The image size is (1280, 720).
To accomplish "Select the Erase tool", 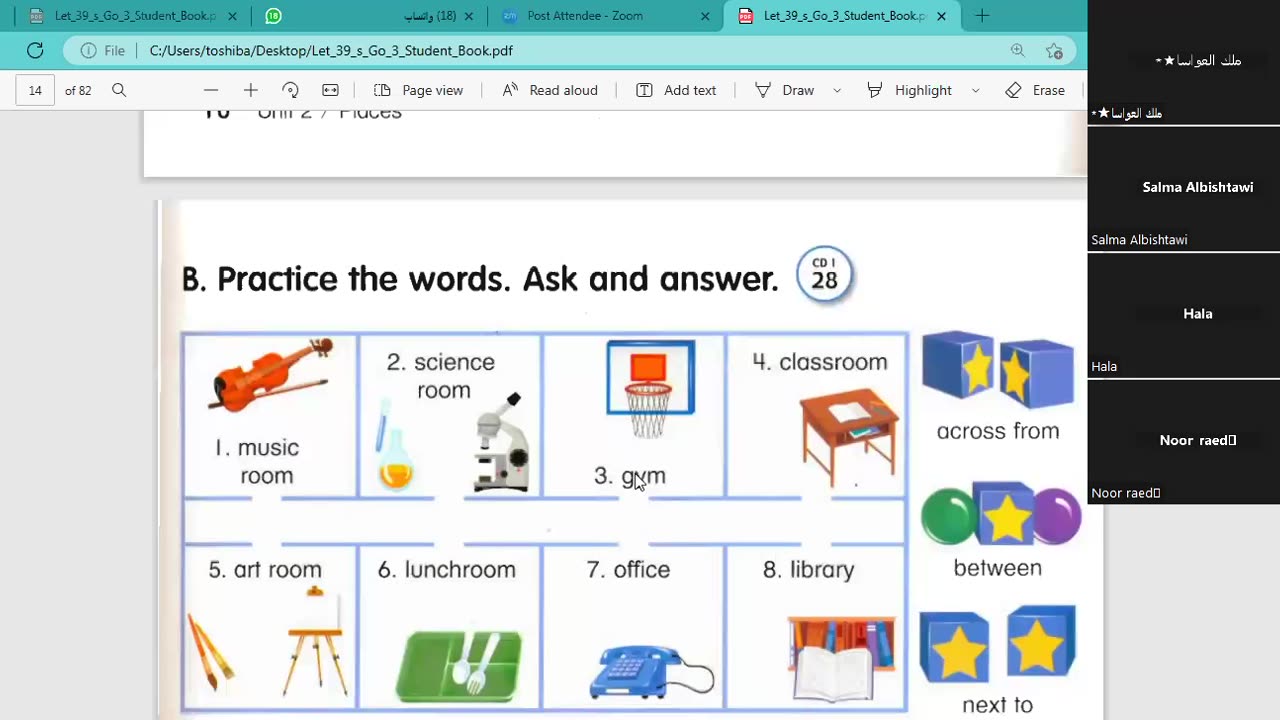I will (x=1035, y=90).
